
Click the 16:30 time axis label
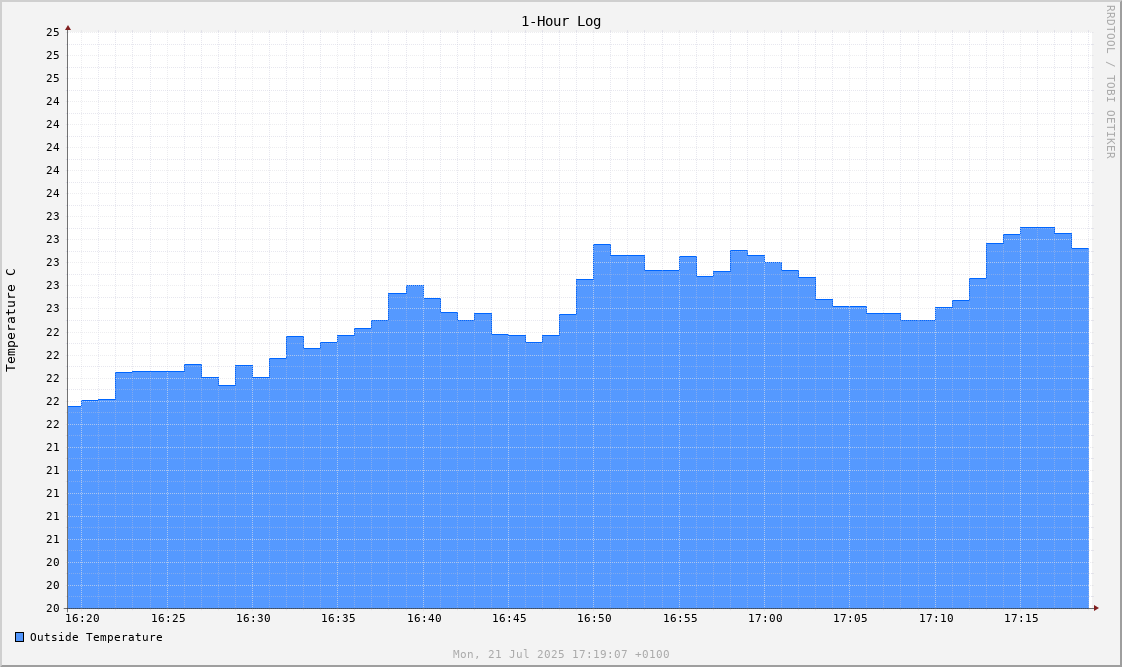coord(253,618)
